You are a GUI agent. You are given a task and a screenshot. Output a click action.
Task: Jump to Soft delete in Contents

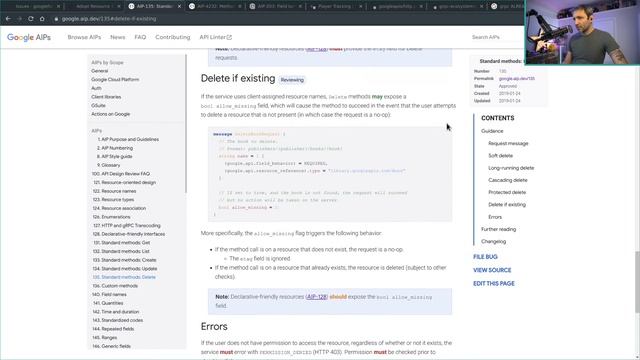pyautogui.click(x=500, y=156)
